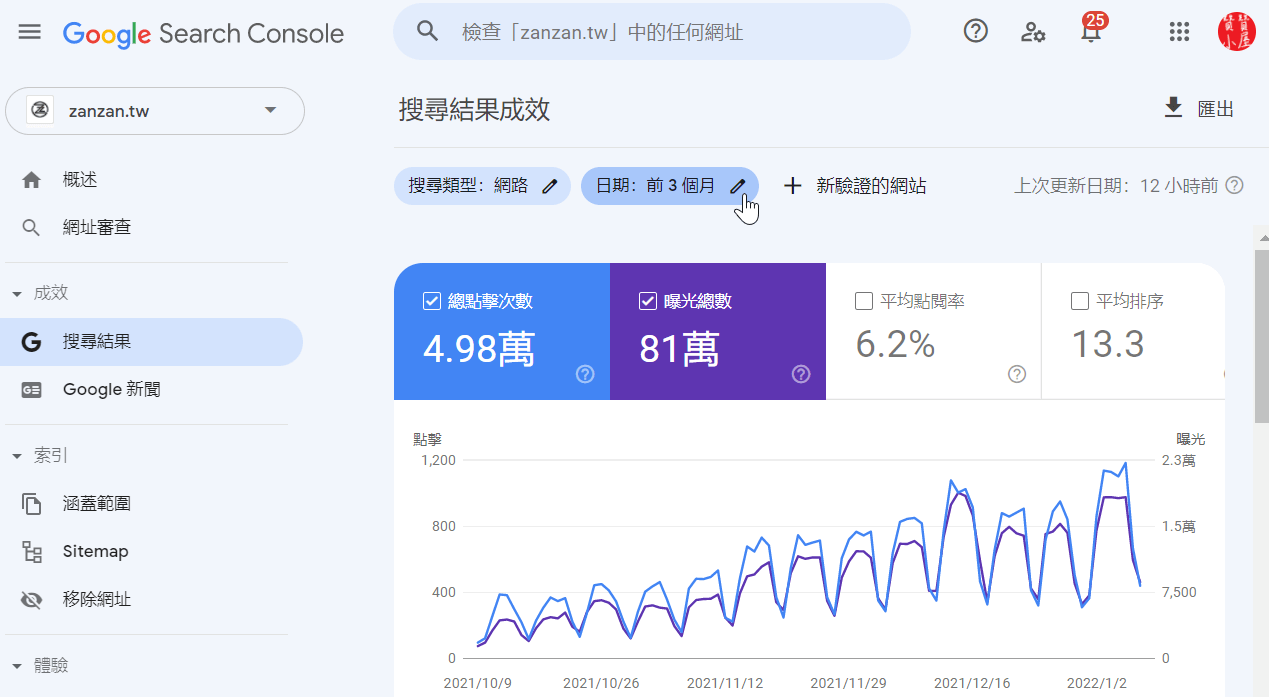Click the Google Search Console logo

203,33
